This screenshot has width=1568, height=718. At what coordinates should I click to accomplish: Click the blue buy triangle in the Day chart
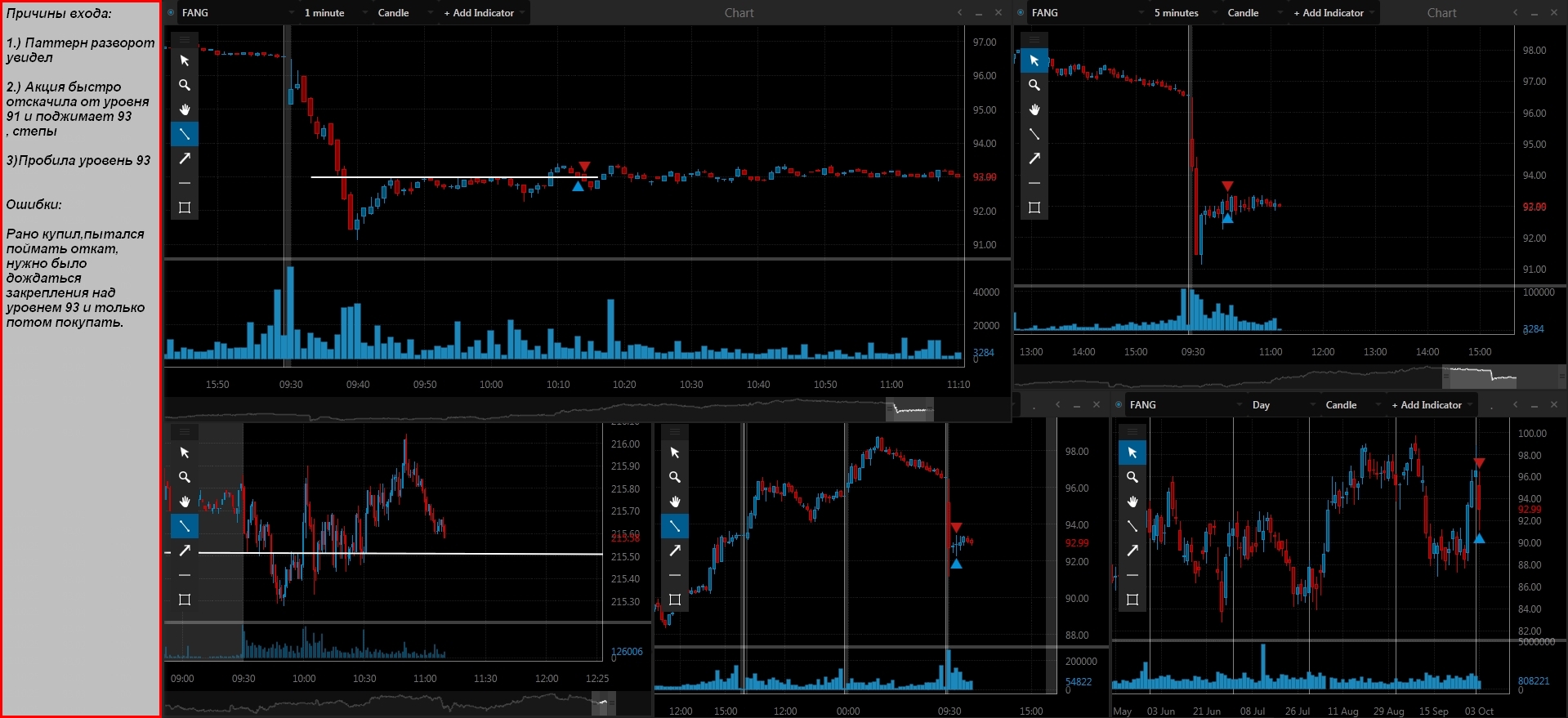[1479, 538]
